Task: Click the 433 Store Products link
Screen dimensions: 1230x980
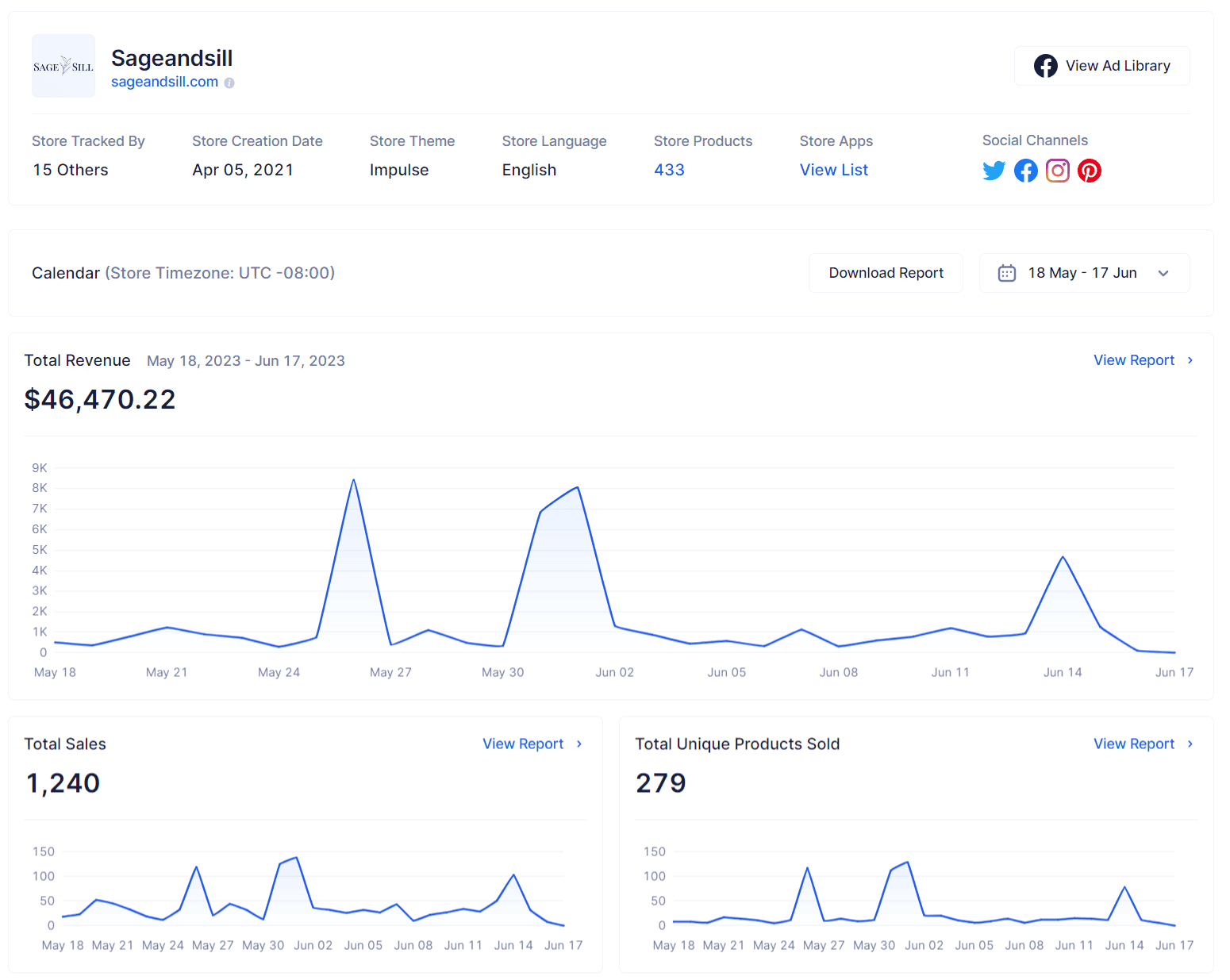Action: point(669,169)
